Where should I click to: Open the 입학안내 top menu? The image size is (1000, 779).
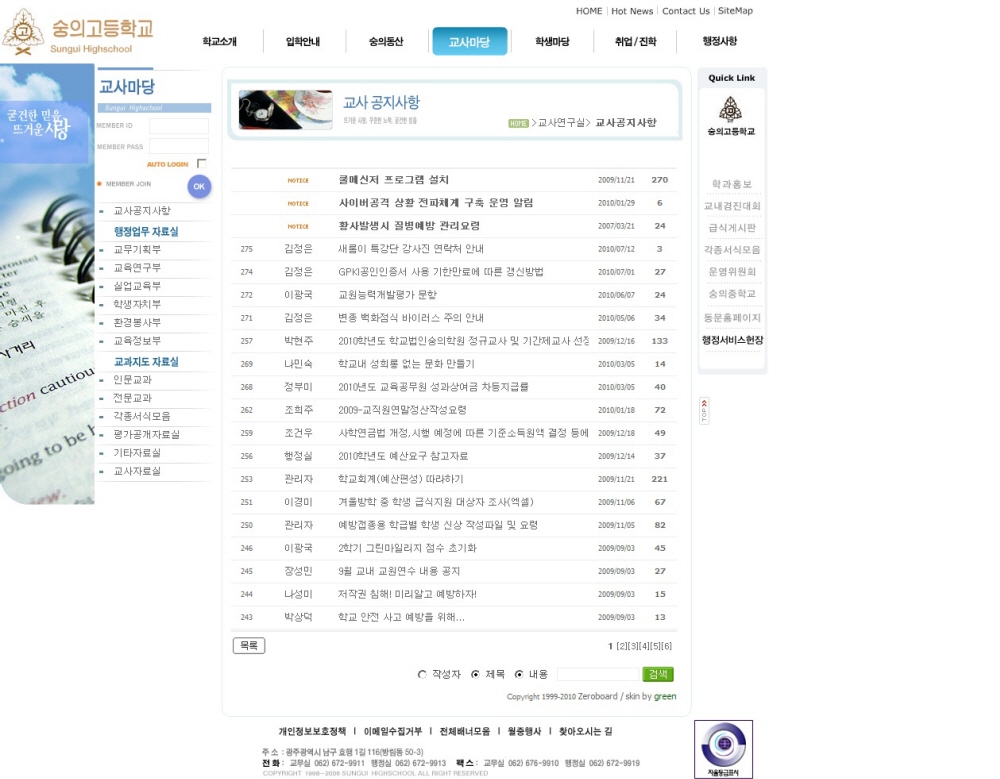303,42
